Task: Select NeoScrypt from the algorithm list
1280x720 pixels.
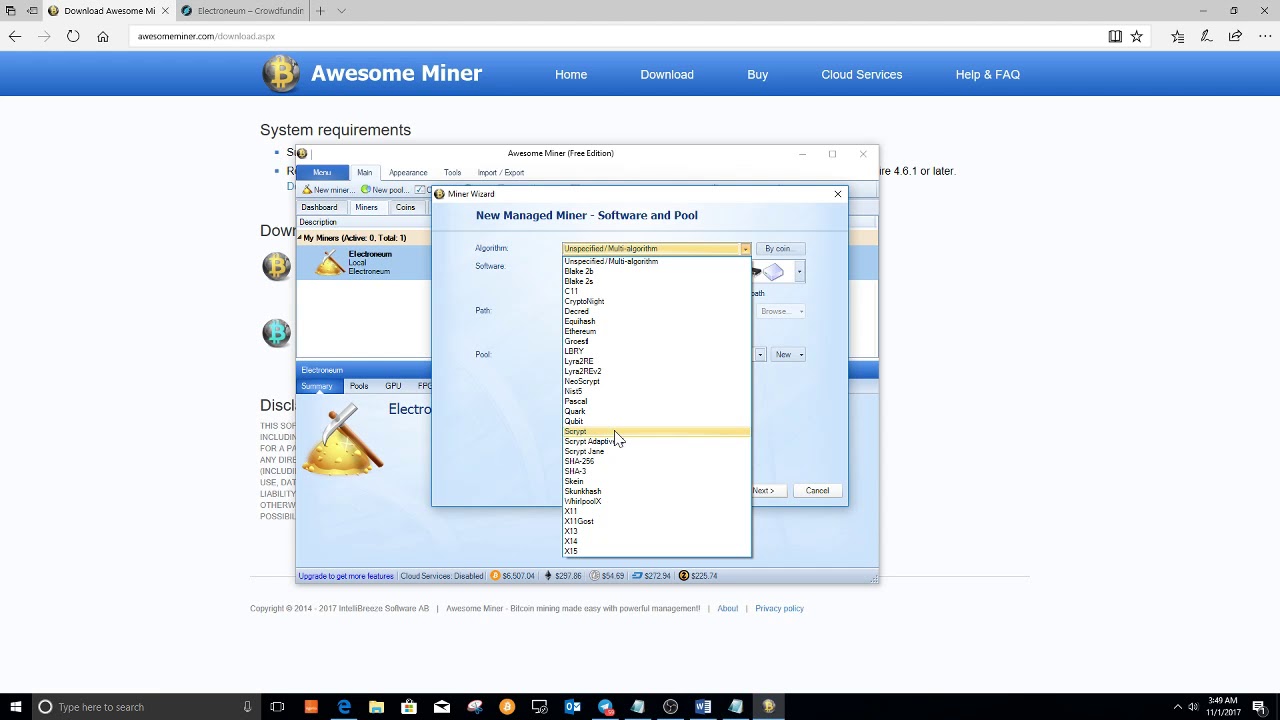Action: pyautogui.click(x=656, y=382)
